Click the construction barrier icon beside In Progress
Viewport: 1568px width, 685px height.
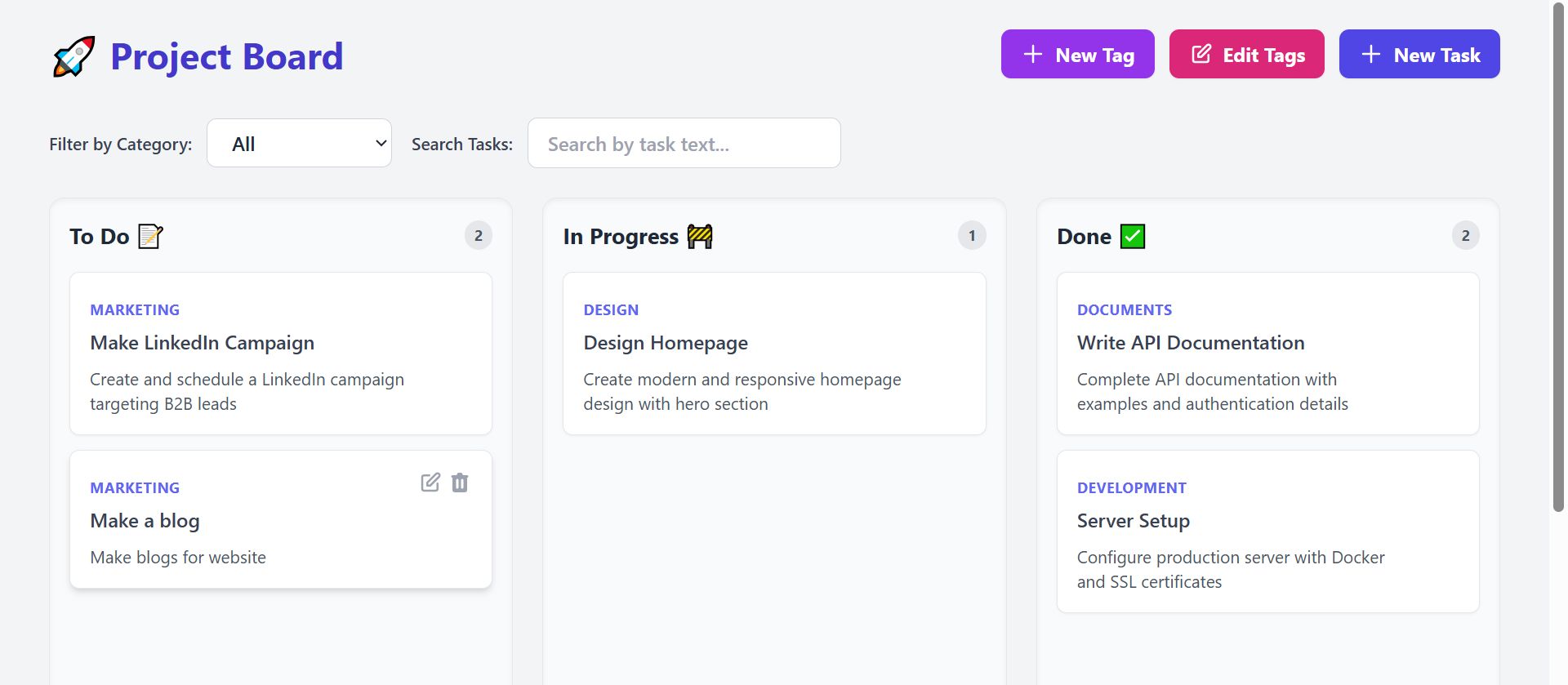pos(700,237)
